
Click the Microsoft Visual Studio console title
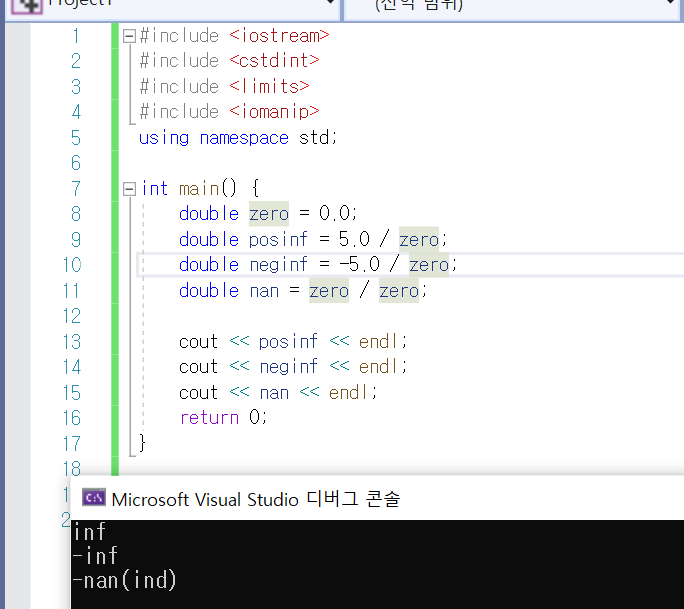click(256, 499)
